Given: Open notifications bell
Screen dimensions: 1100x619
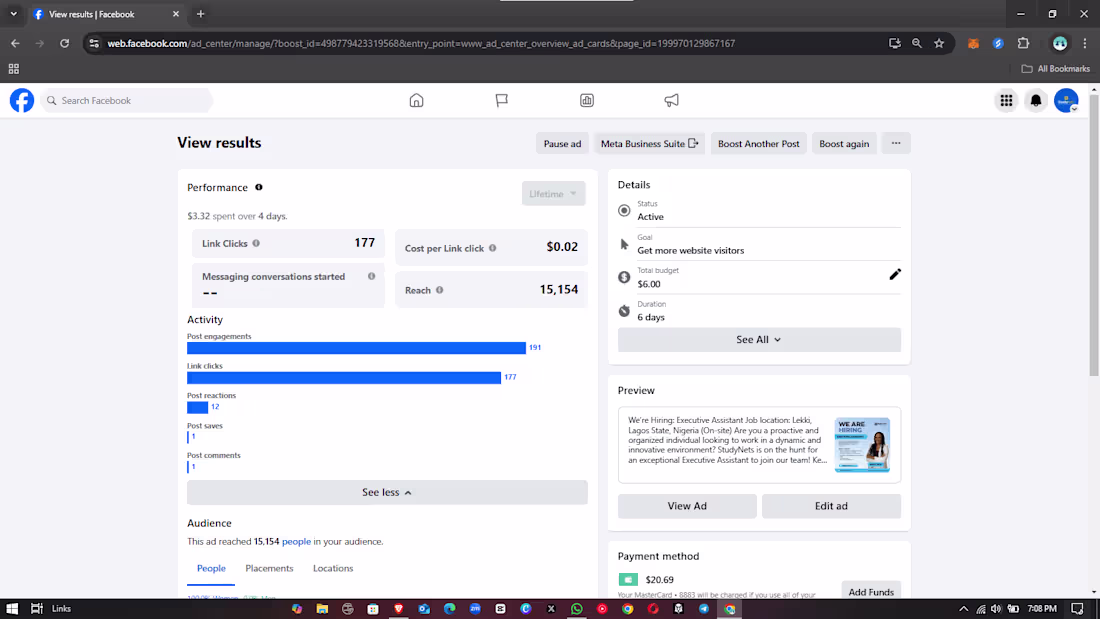Looking at the screenshot, I should pyautogui.click(x=1036, y=100).
